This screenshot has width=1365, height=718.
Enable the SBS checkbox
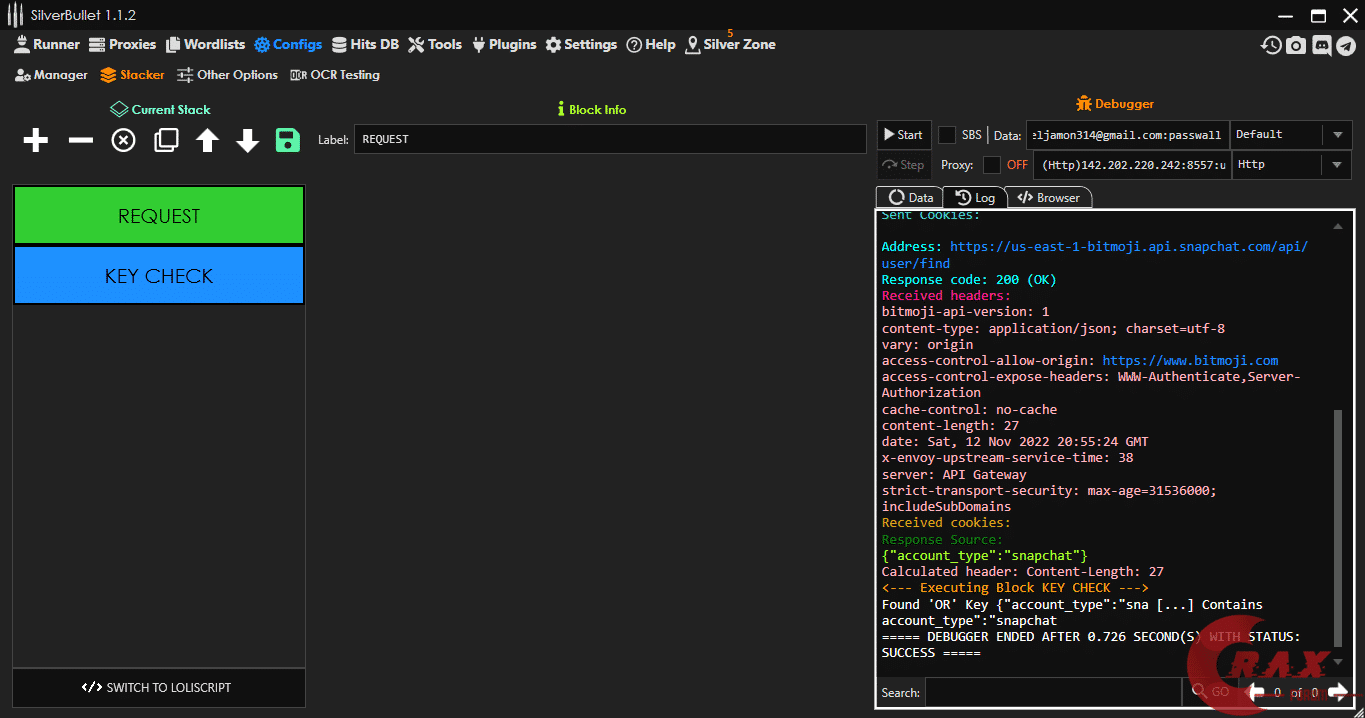(947, 135)
